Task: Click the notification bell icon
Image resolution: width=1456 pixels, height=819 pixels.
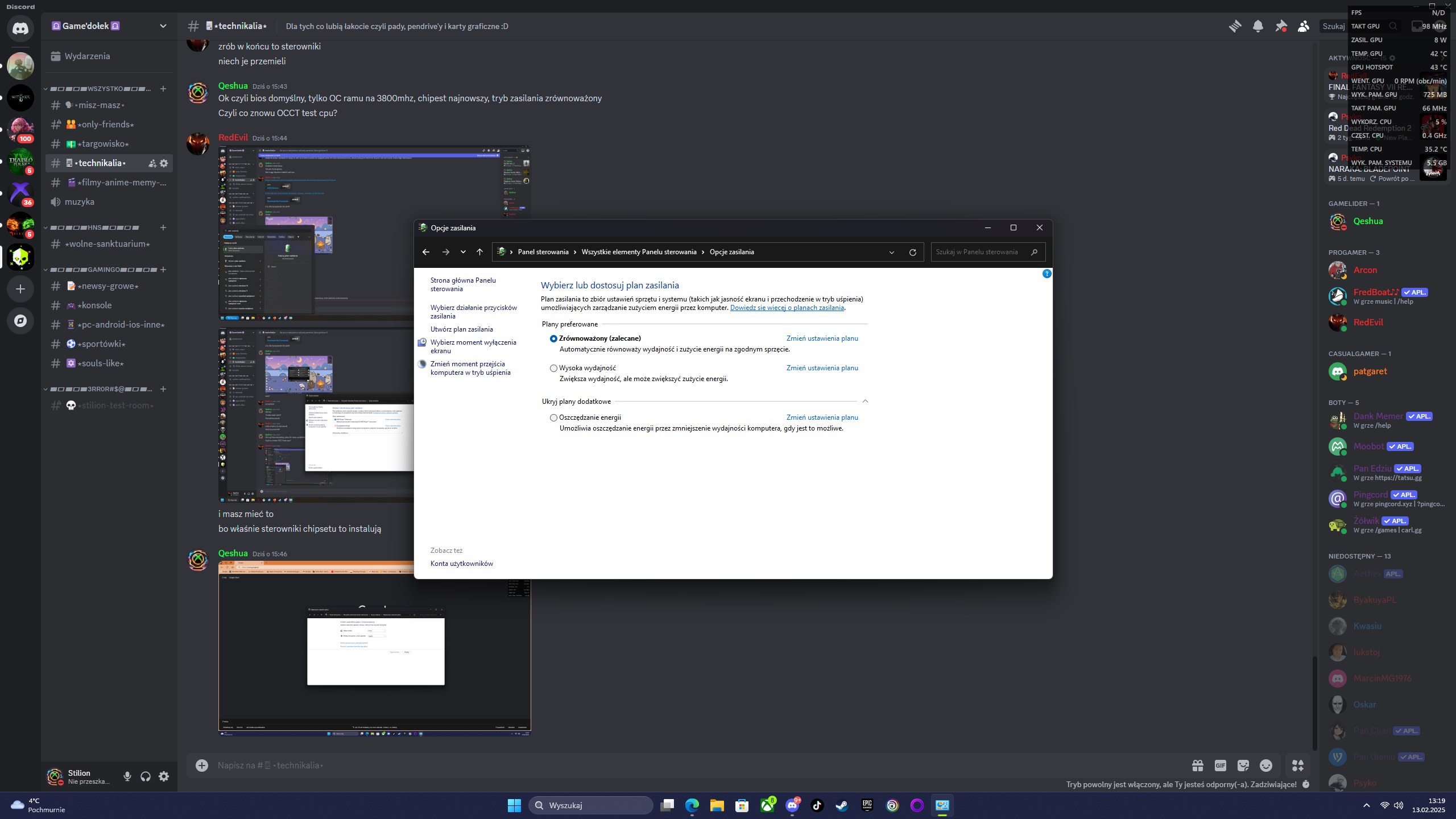Action: click(x=1258, y=26)
